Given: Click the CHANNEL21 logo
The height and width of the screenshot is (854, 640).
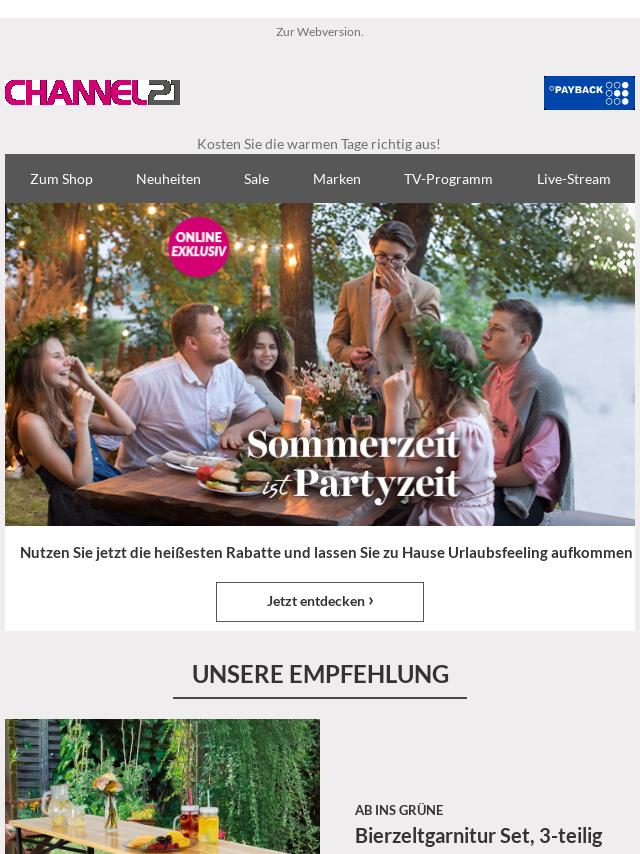Looking at the screenshot, I should [x=93, y=93].
